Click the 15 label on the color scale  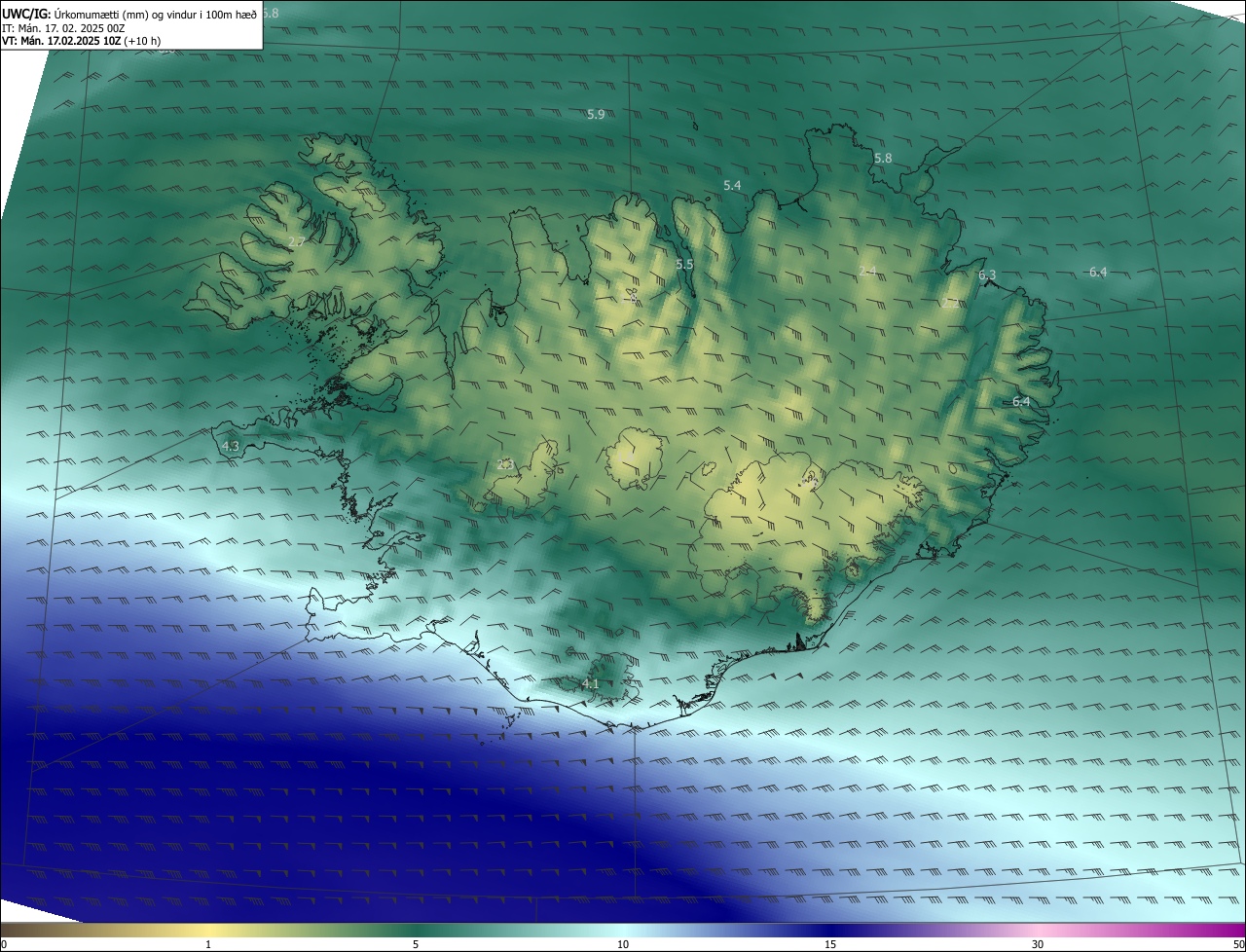pyautogui.click(x=830, y=944)
